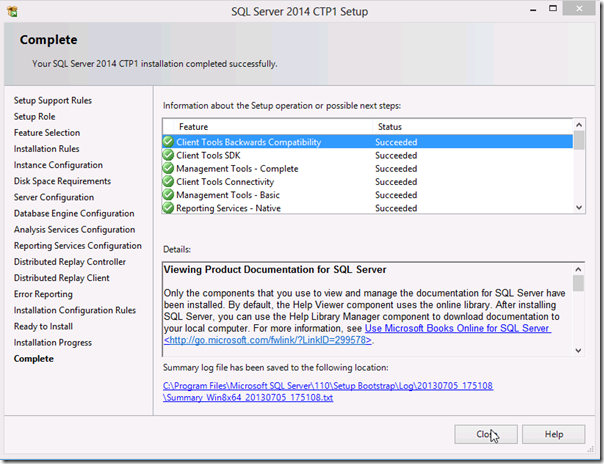Click Distributed Replay Controller step
Screen dimensions: 604x464
(x=70, y=262)
